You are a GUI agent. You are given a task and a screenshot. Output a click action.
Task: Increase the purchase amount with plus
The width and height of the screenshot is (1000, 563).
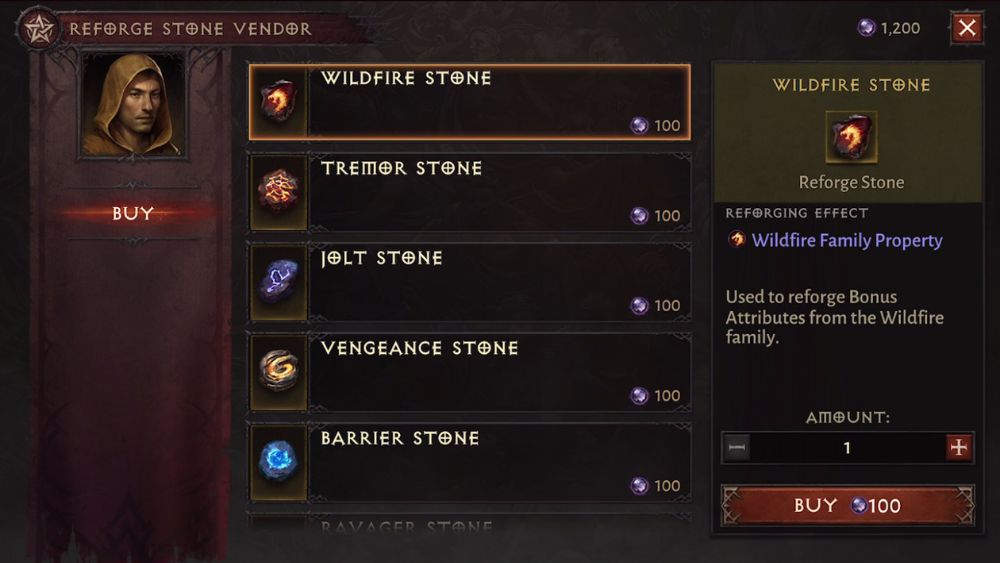(x=959, y=448)
